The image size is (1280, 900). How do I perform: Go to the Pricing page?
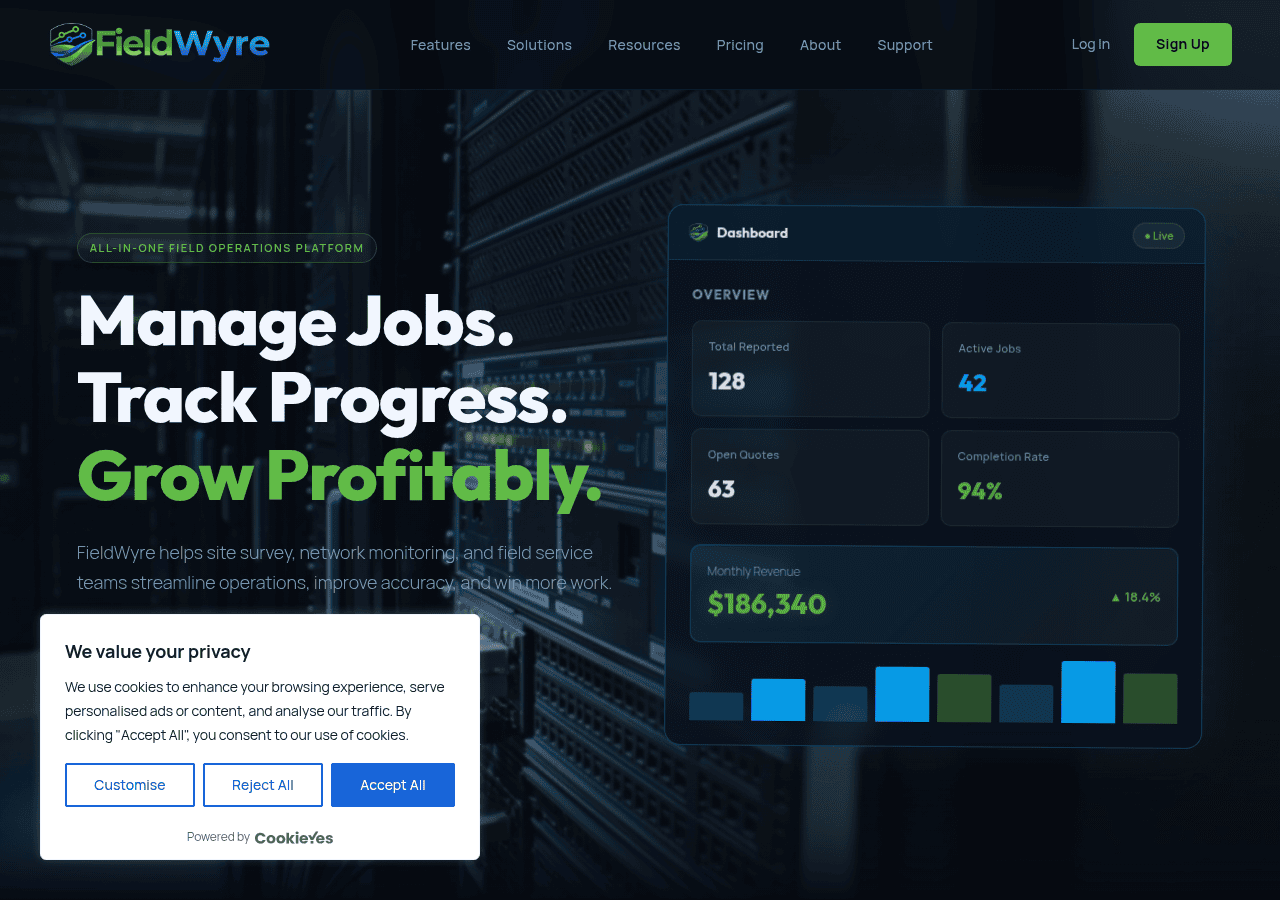(x=740, y=45)
